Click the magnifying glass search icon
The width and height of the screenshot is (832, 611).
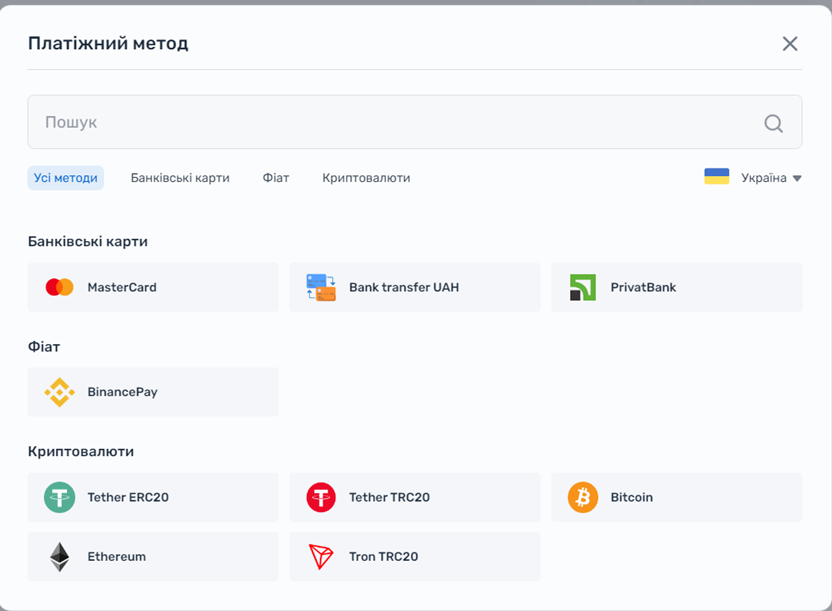[x=773, y=123]
